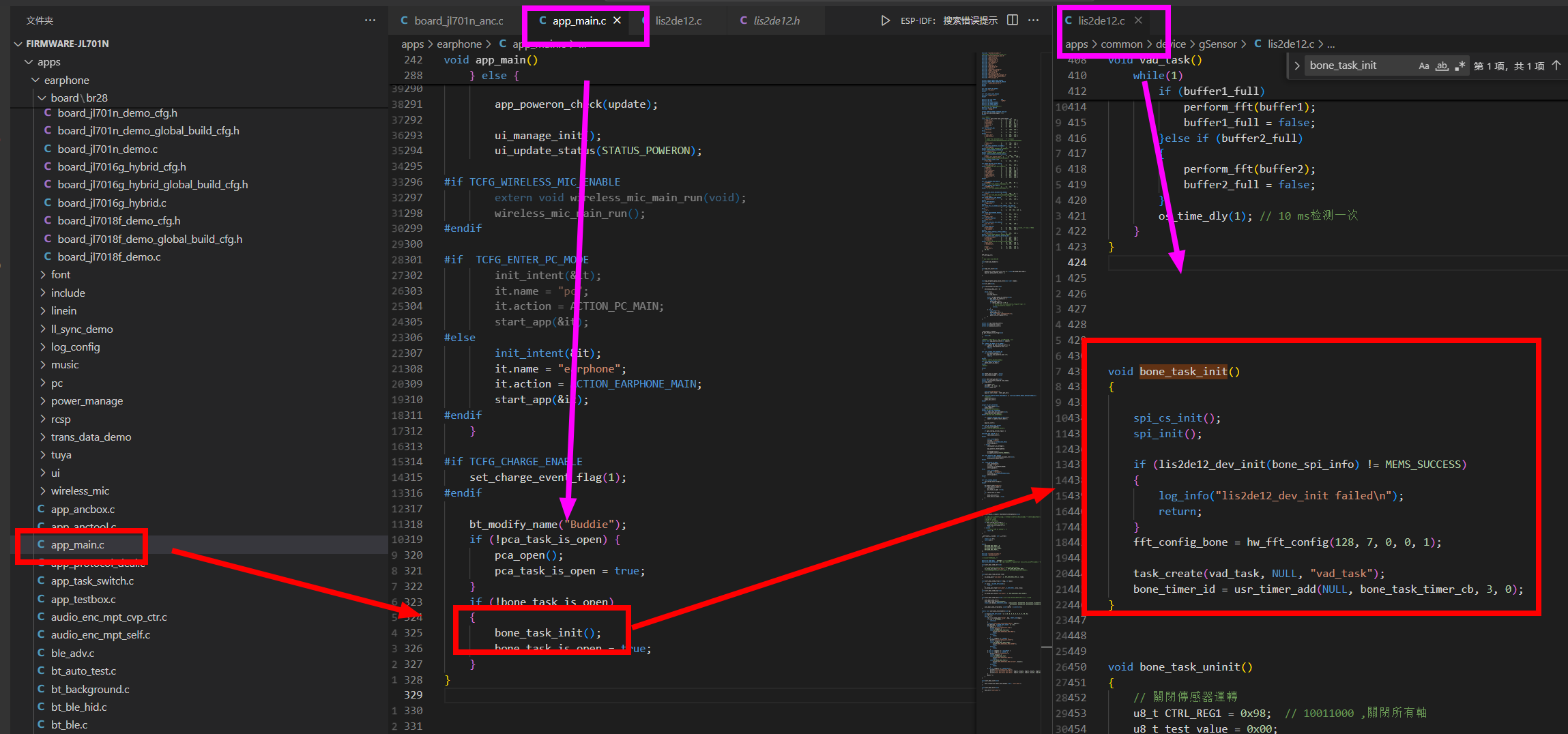Image resolution: width=1568 pixels, height=734 pixels.
Task: Split the editor to the right
Action: pos(1013,20)
